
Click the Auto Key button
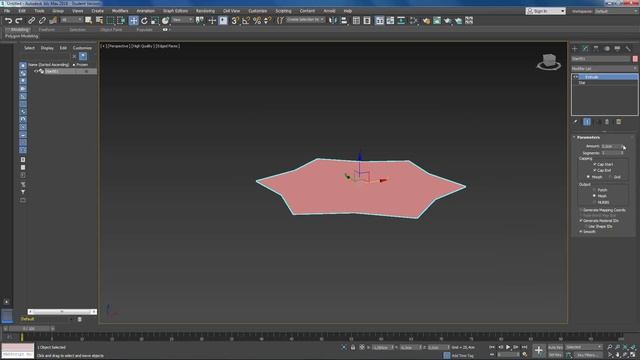555,347
